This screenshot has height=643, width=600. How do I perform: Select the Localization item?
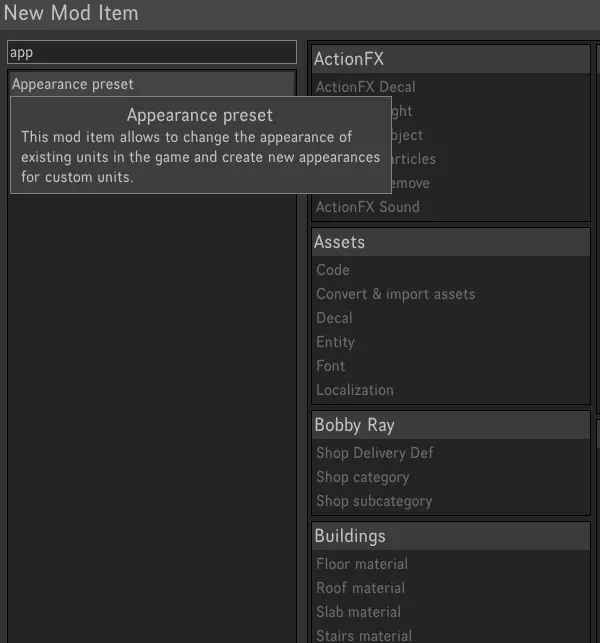tap(355, 390)
